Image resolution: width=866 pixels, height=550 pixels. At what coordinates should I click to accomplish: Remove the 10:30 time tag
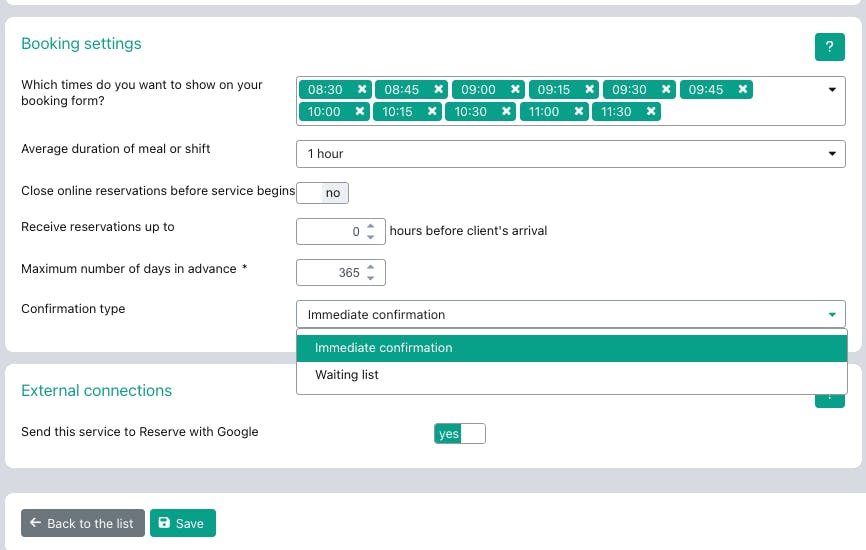point(506,112)
